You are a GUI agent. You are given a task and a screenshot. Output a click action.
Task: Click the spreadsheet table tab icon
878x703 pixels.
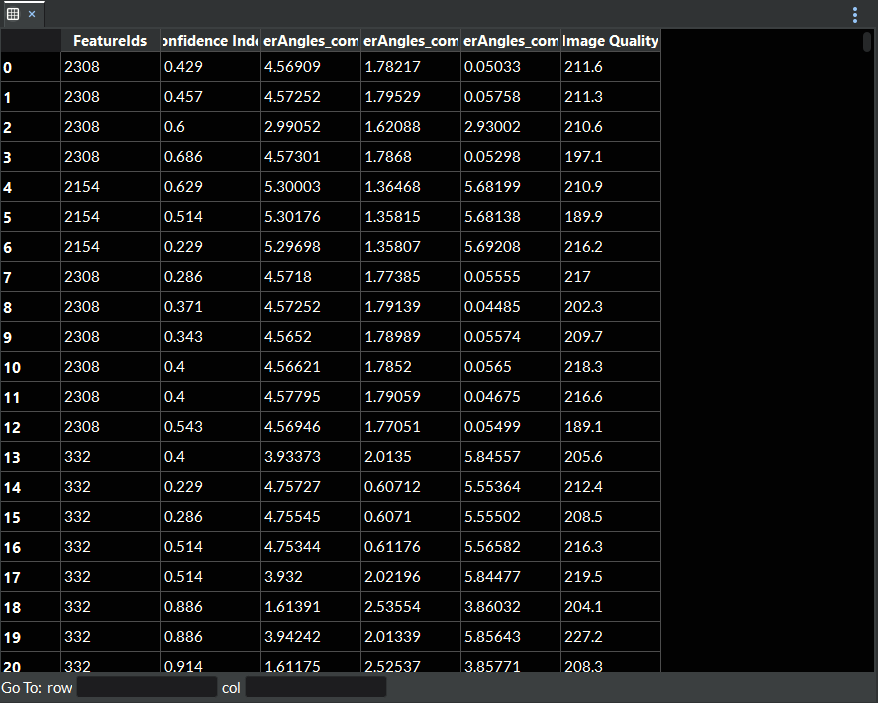point(13,14)
